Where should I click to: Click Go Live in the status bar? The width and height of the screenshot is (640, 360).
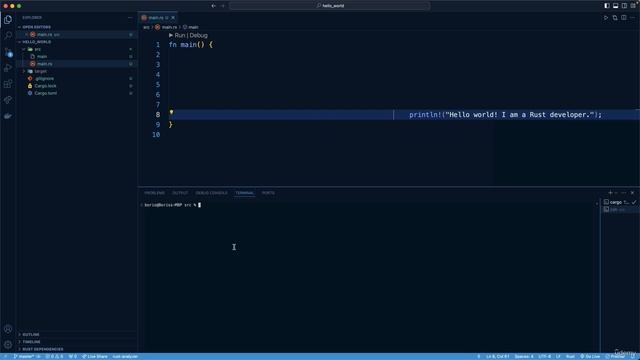(590, 356)
